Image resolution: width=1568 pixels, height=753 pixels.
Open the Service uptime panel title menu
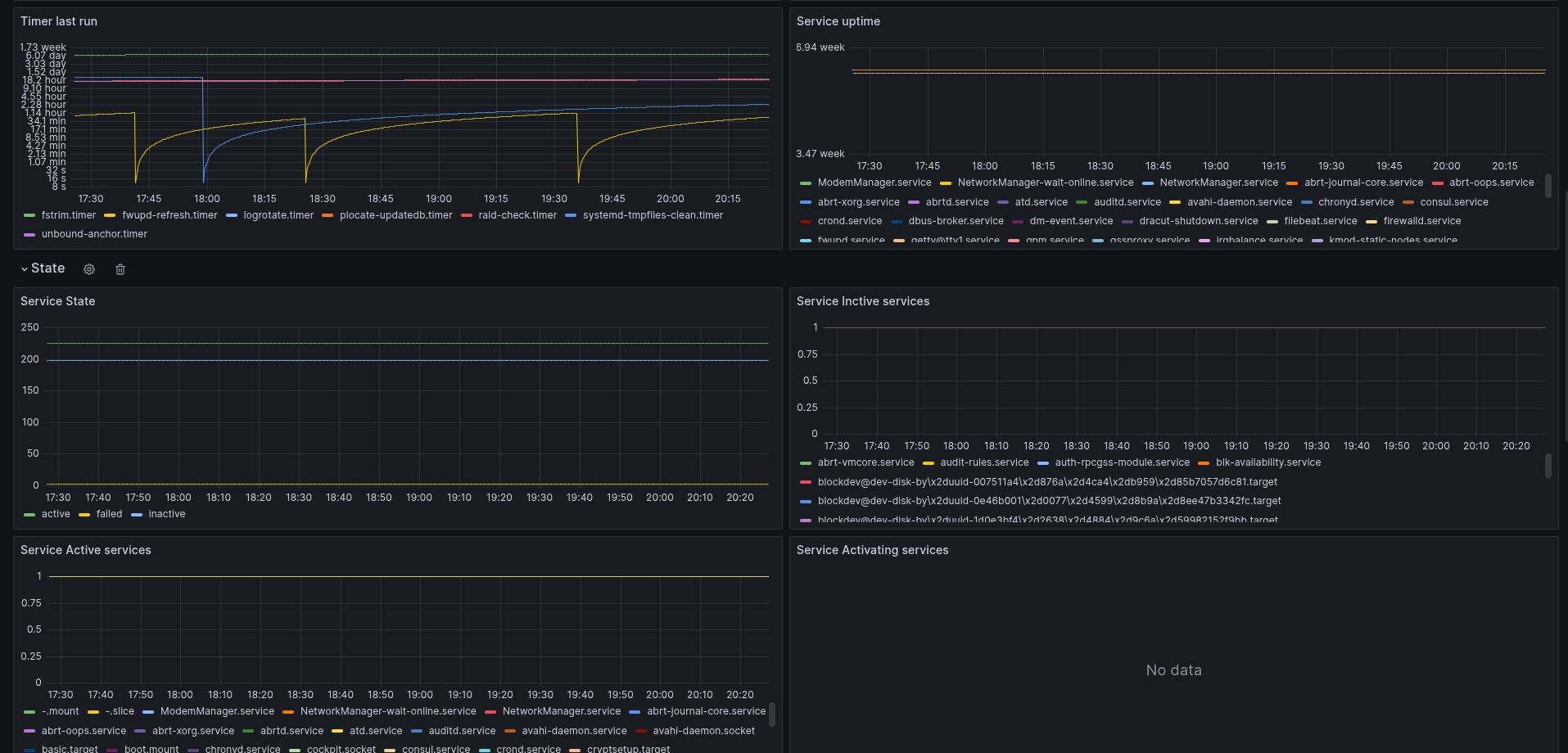[x=838, y=21]
